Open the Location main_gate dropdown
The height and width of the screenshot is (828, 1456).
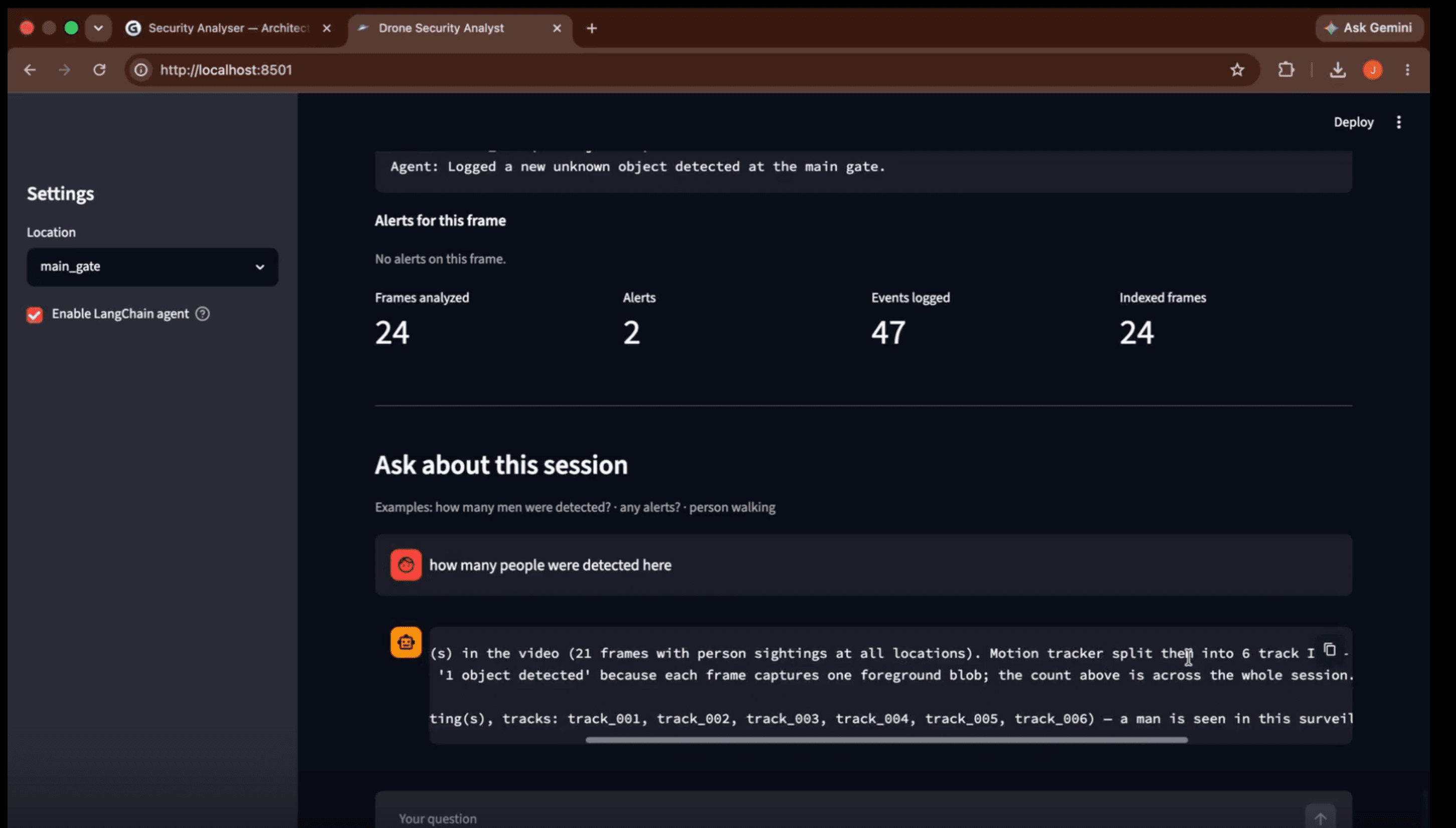pyautogui.click(x=152, y=267)
